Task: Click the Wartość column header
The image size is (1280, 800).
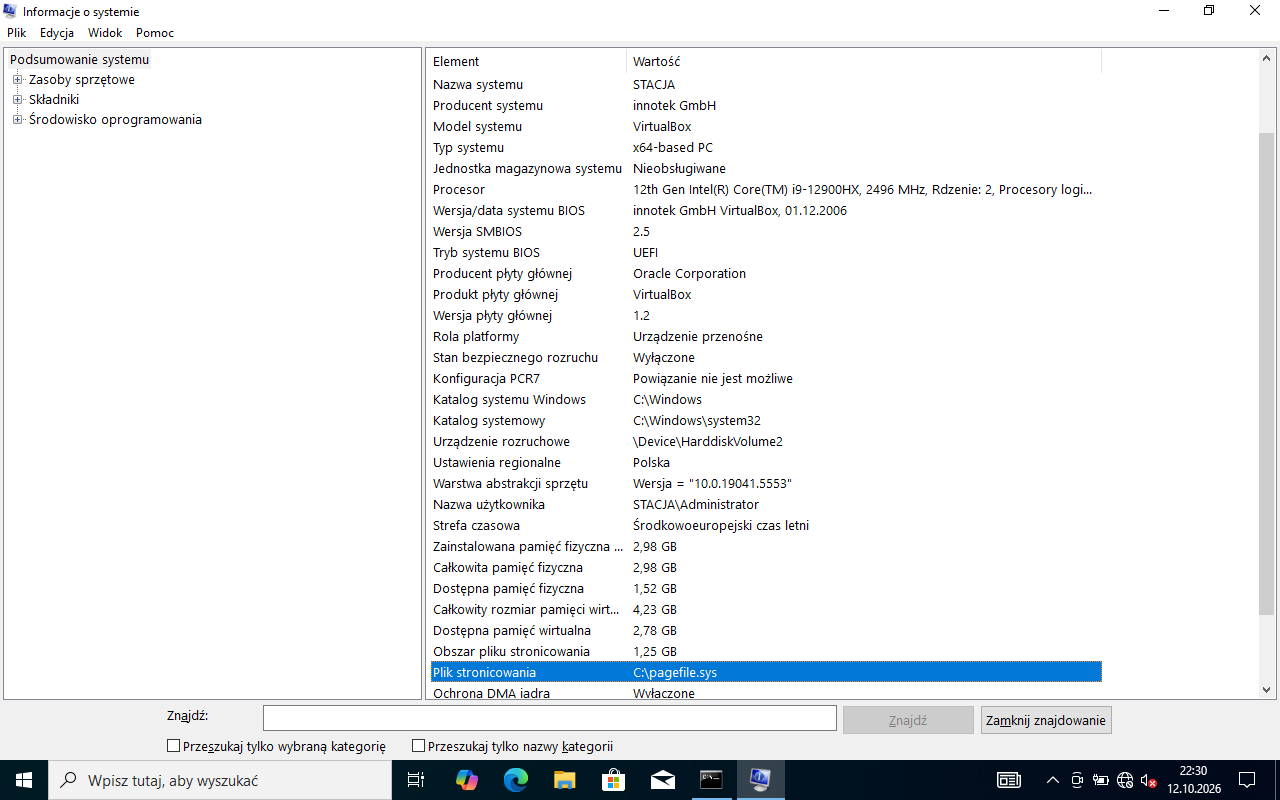Action: (864, 62)
